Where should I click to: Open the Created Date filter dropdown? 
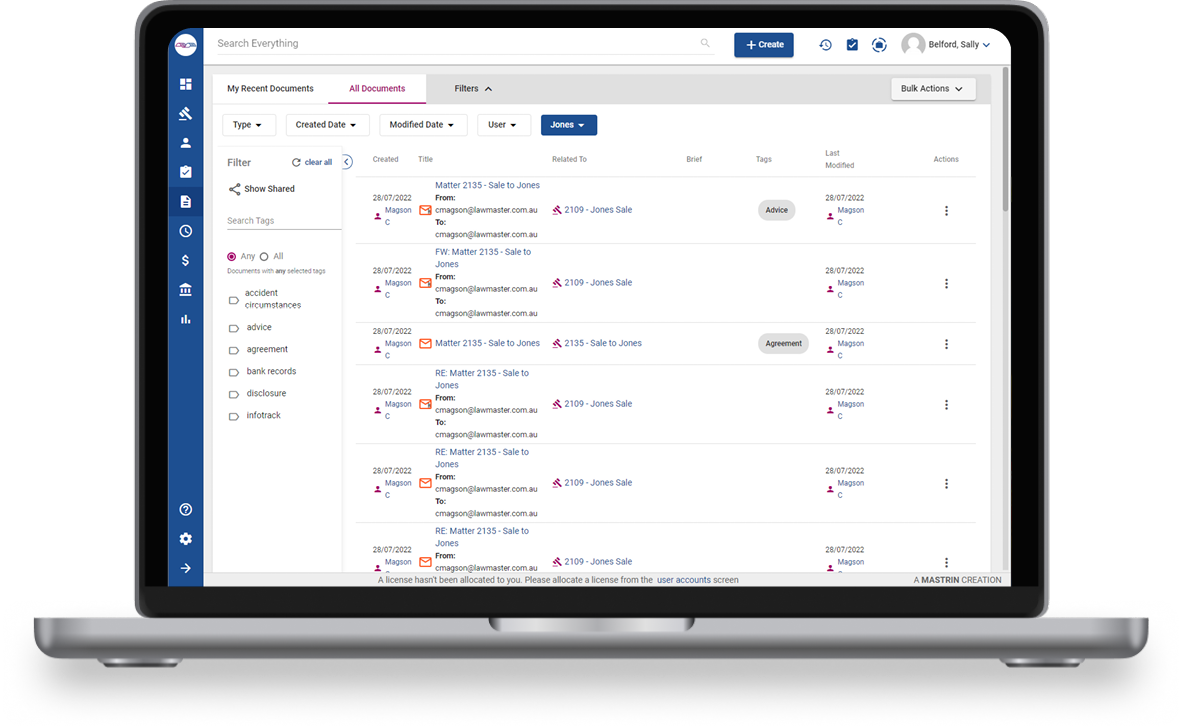tap(327, 124)
